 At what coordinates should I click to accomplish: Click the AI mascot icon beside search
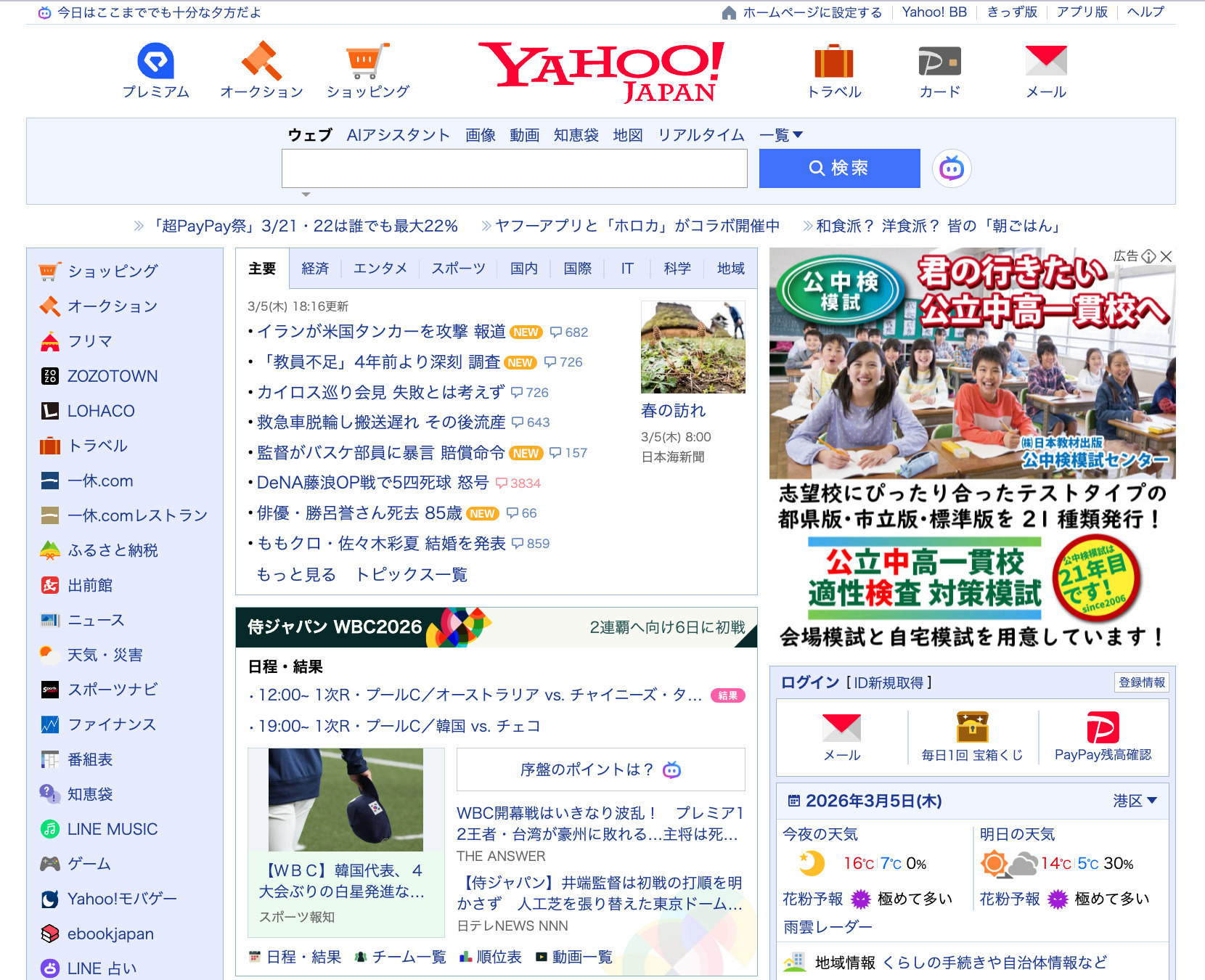(951, 168)
